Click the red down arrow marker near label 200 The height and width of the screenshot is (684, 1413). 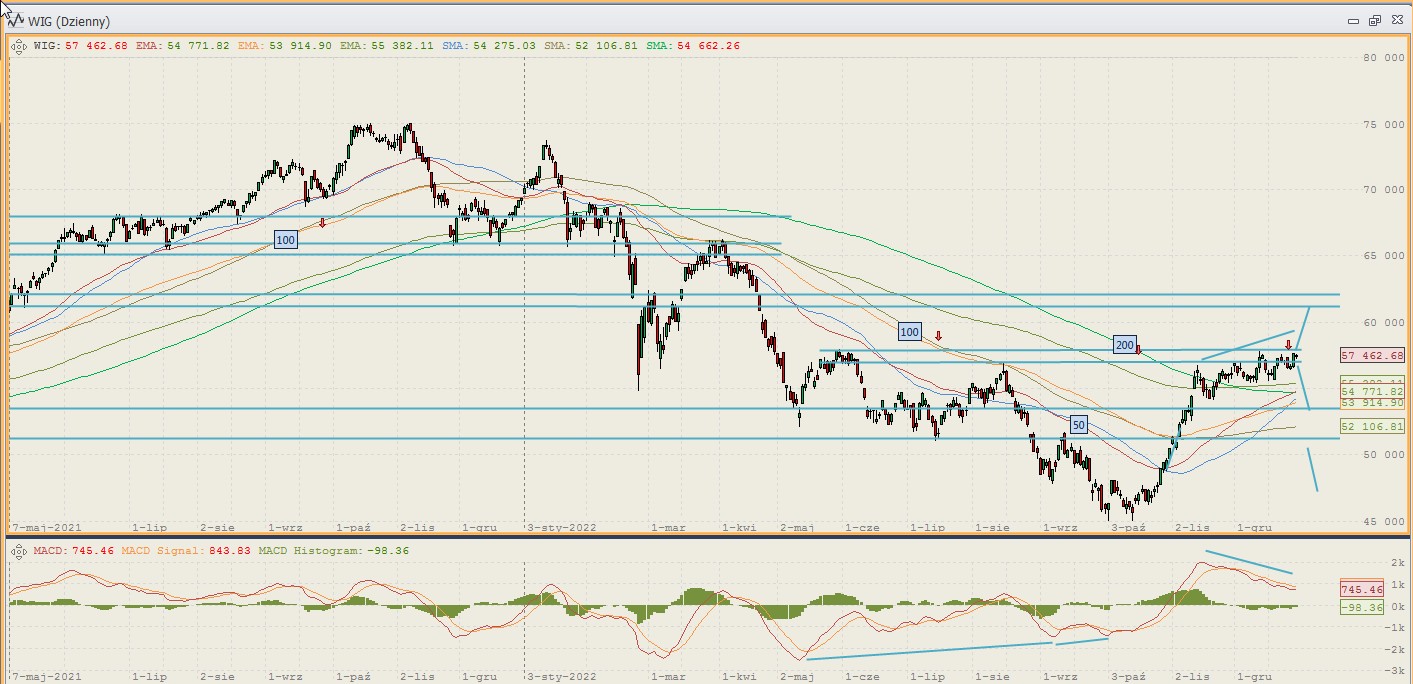point(1138,350)
